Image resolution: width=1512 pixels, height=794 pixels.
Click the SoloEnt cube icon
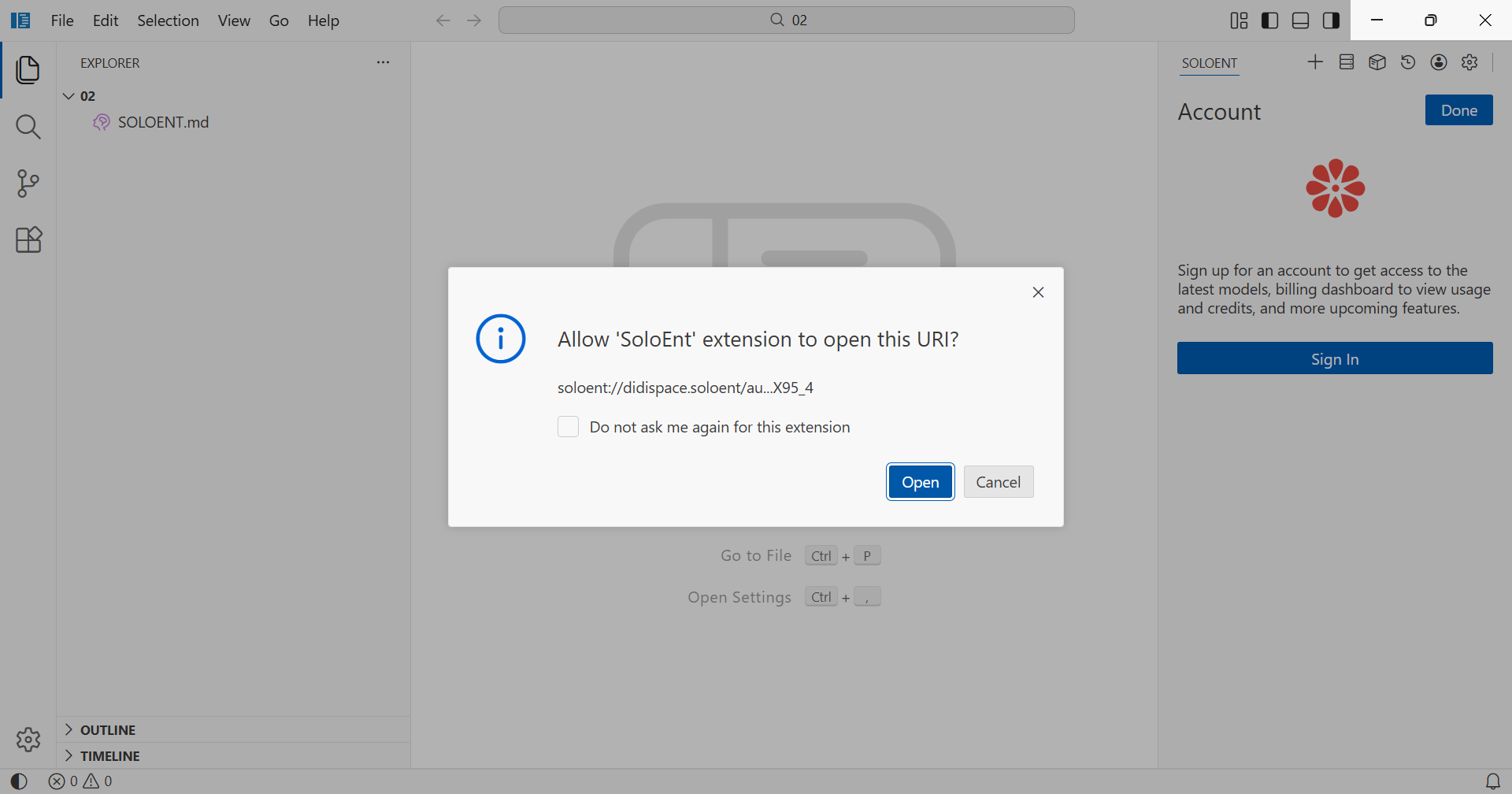(1377, 62)
